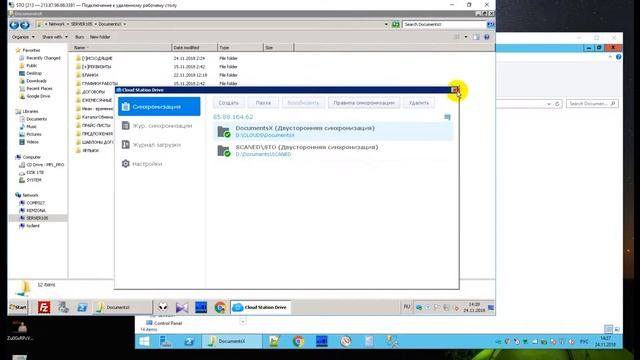Open the Organize dropdown menu
Screen dimensions: 640x360
click(x=23, y=37)
